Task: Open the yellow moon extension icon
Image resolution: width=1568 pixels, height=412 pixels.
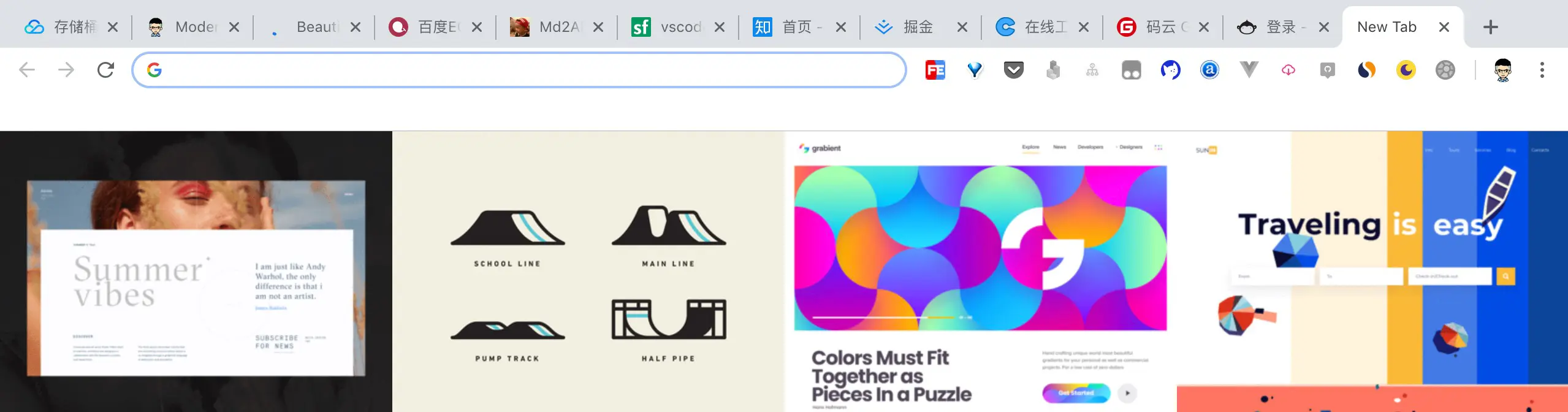Action: (x=1406, y=71)
